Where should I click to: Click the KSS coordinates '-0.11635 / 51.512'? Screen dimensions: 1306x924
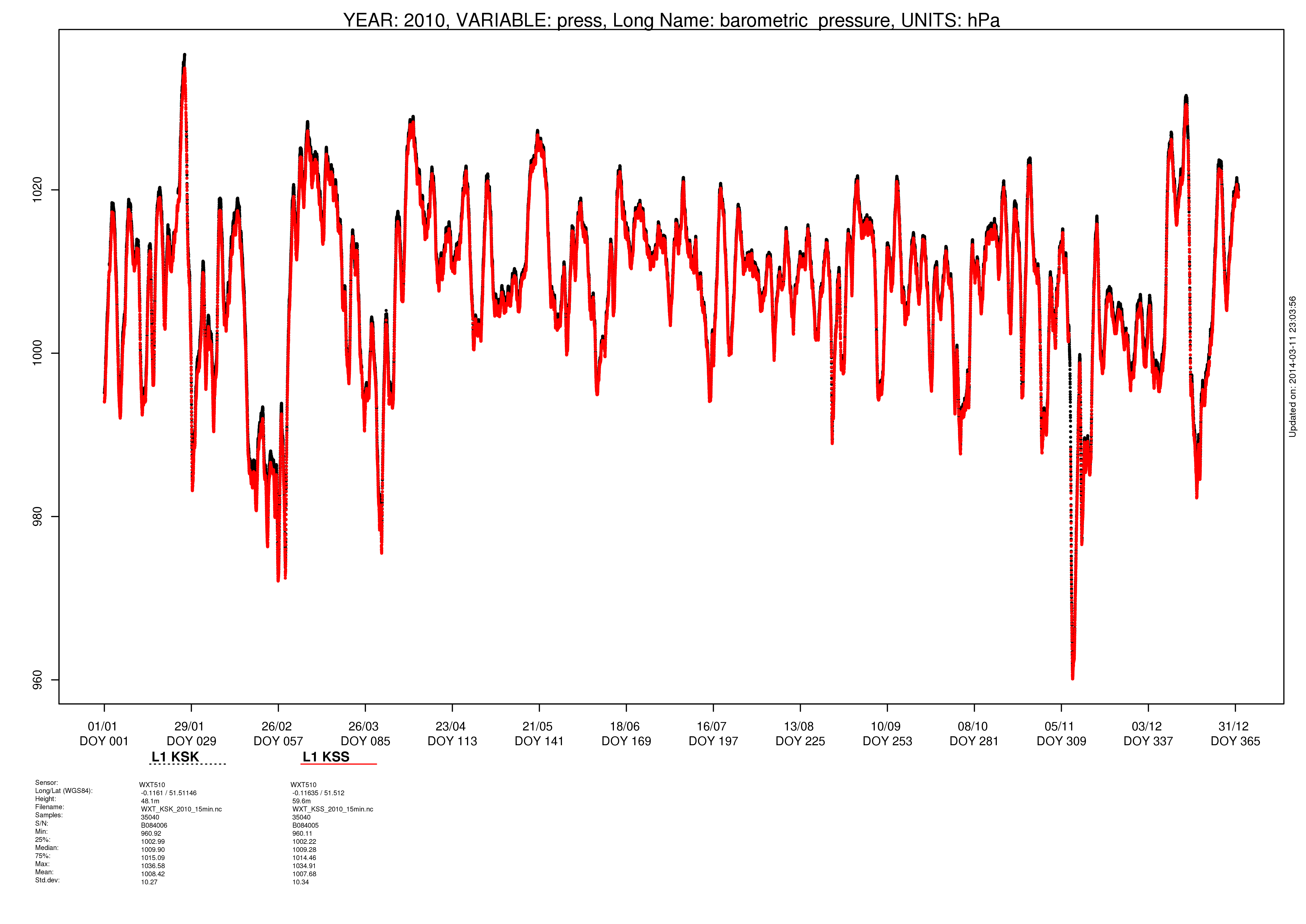(x=318, y=793)
